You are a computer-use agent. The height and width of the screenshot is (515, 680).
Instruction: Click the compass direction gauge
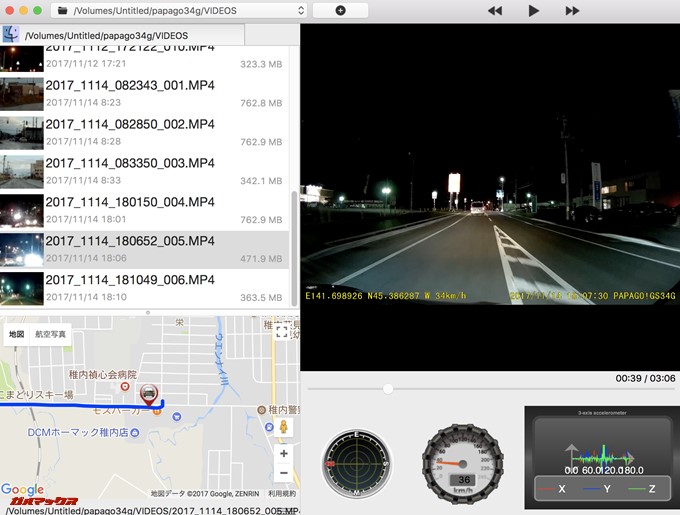coord(356,464)
